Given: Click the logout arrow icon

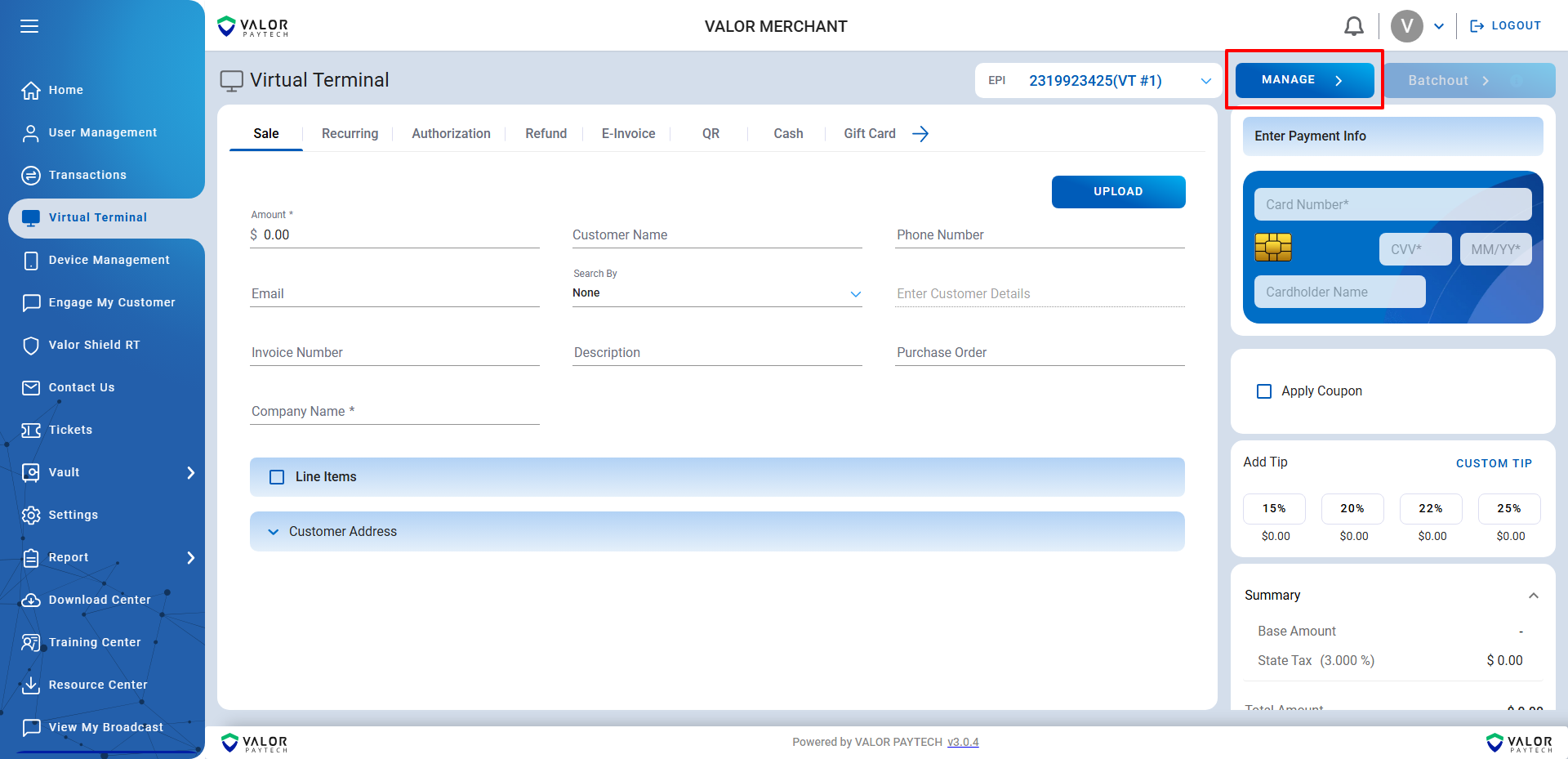Looking at the screenshot, I should click(x=1477, y=26).
